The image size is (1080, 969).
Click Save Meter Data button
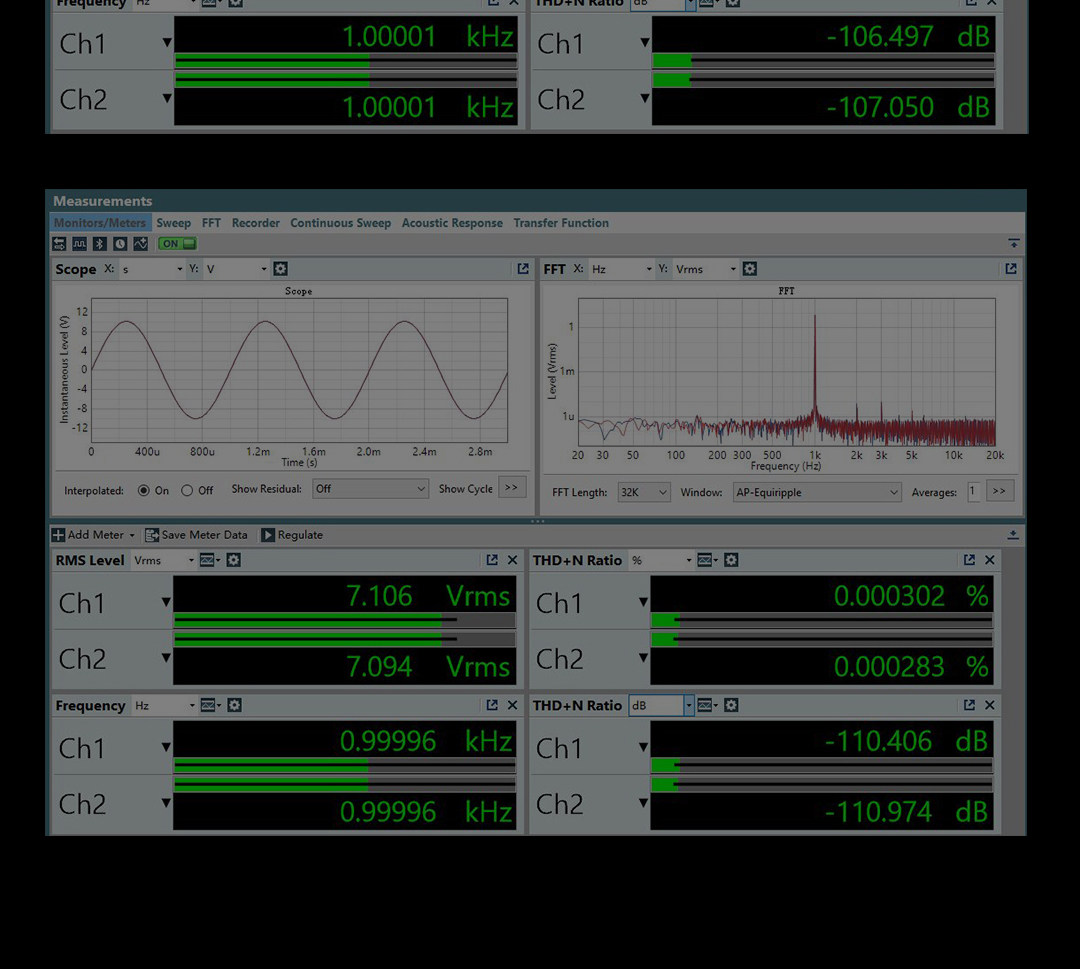(196, 535)
